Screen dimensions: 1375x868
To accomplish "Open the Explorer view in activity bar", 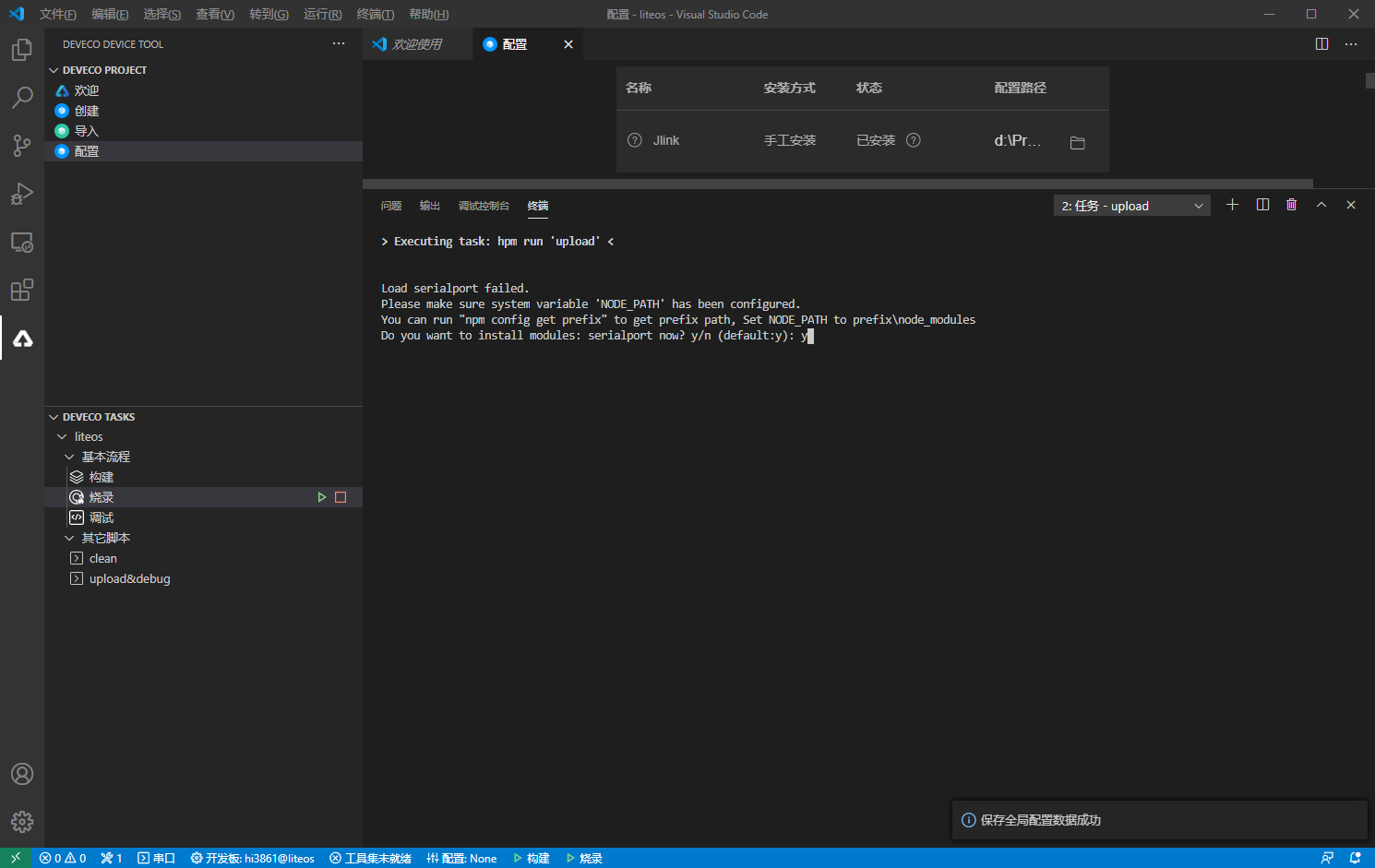I will [22, 50].
